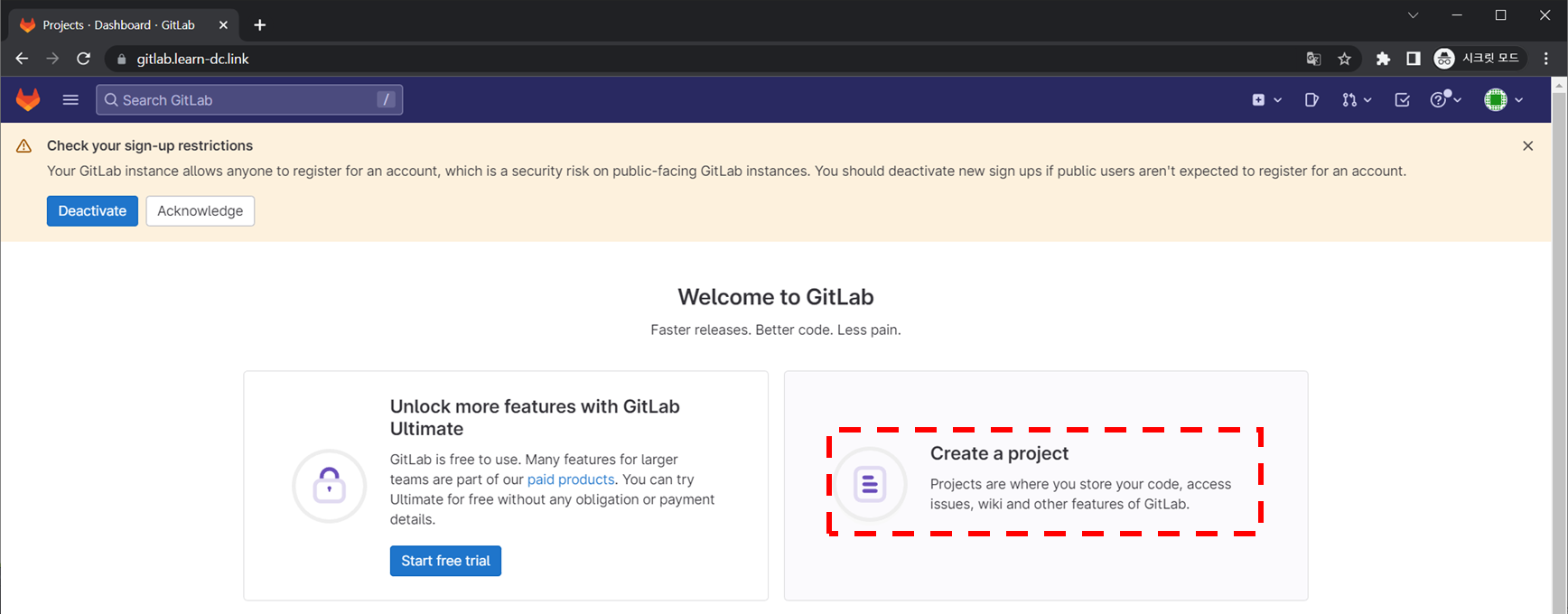Follow the paid products link
Screen dimensions: 1568x614
[570, 479]
